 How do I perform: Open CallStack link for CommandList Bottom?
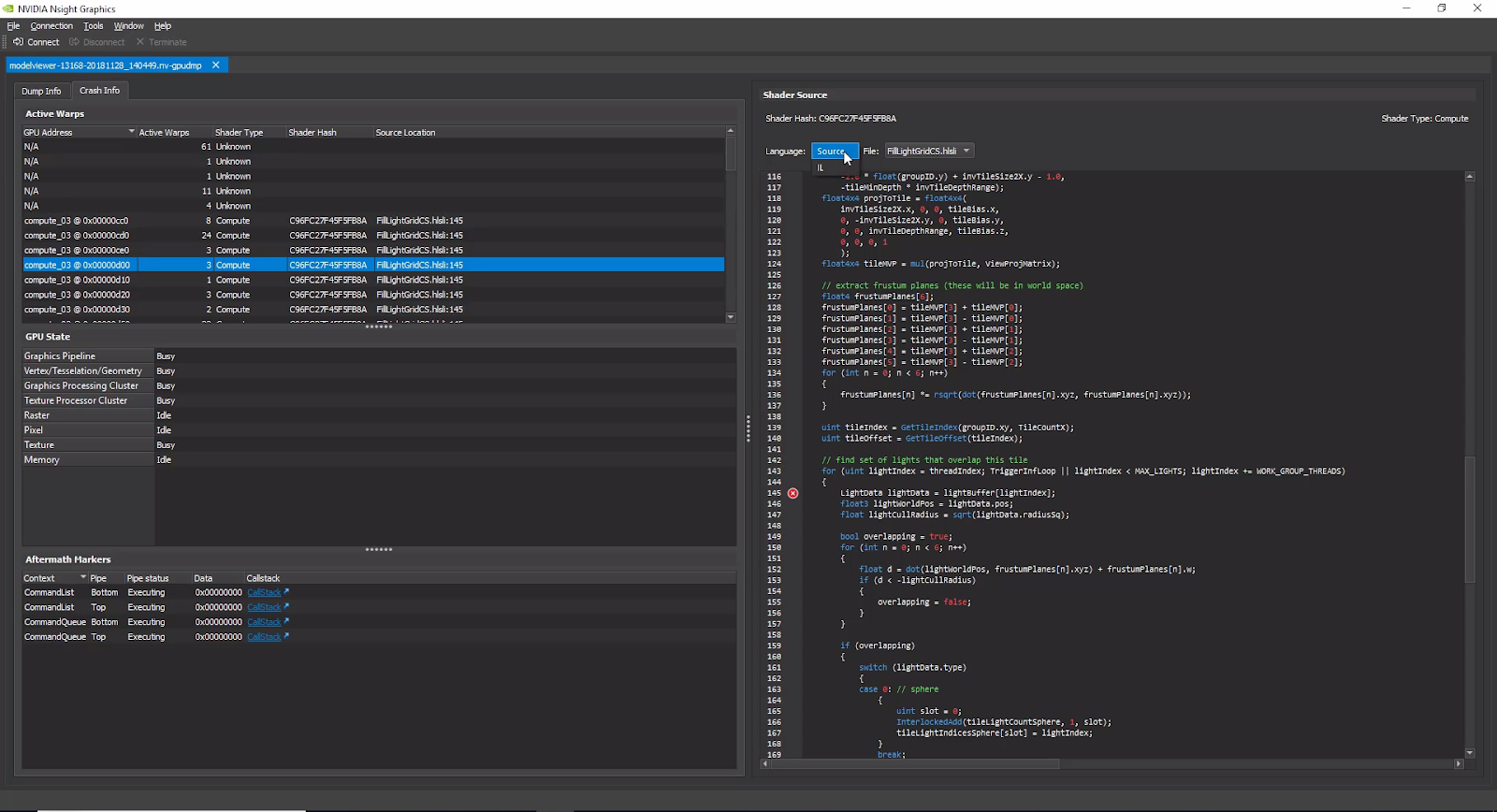(x=264, y=592)
